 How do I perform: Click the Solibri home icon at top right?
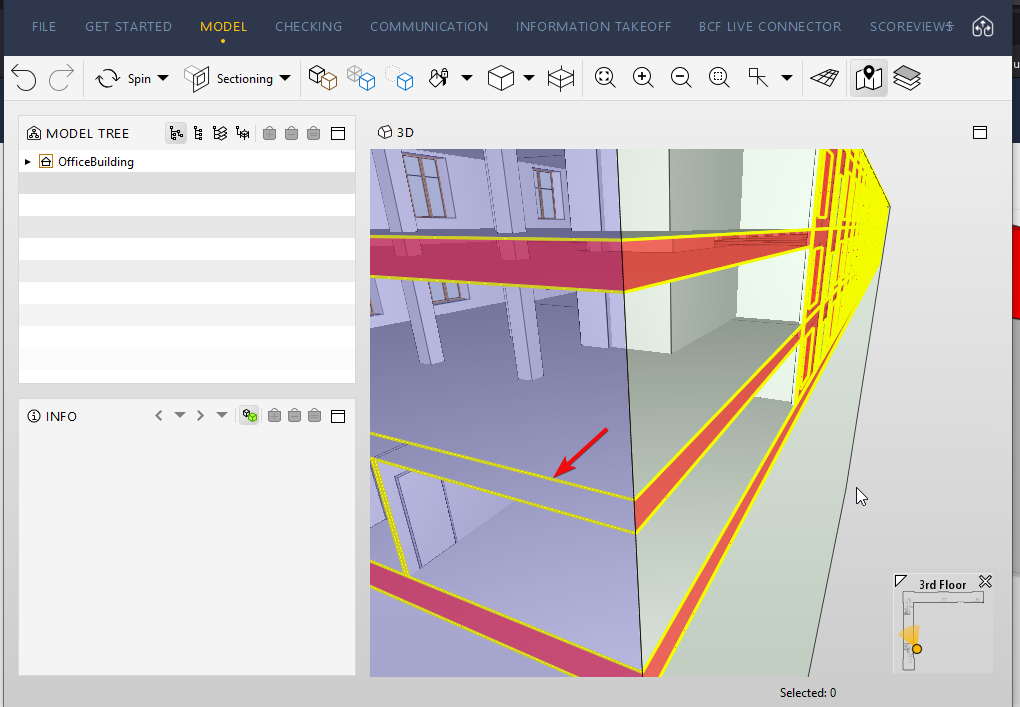[x=982, y=27]
